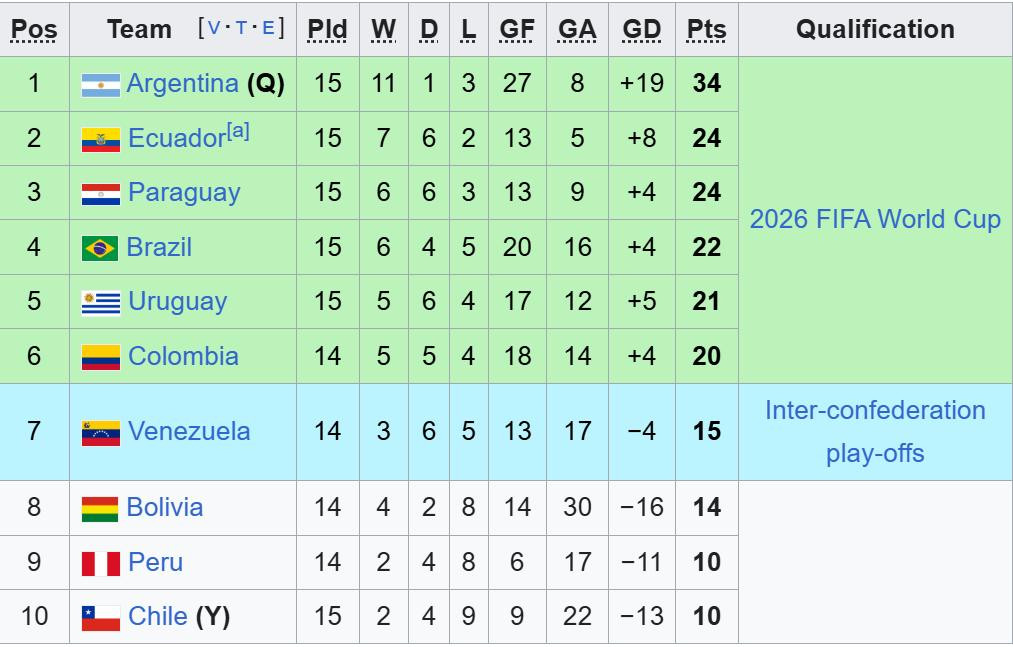This screenshot has width=1013, height=647.
Task: Open footnote [a] next to Ecuador
Action: [238, 131]
